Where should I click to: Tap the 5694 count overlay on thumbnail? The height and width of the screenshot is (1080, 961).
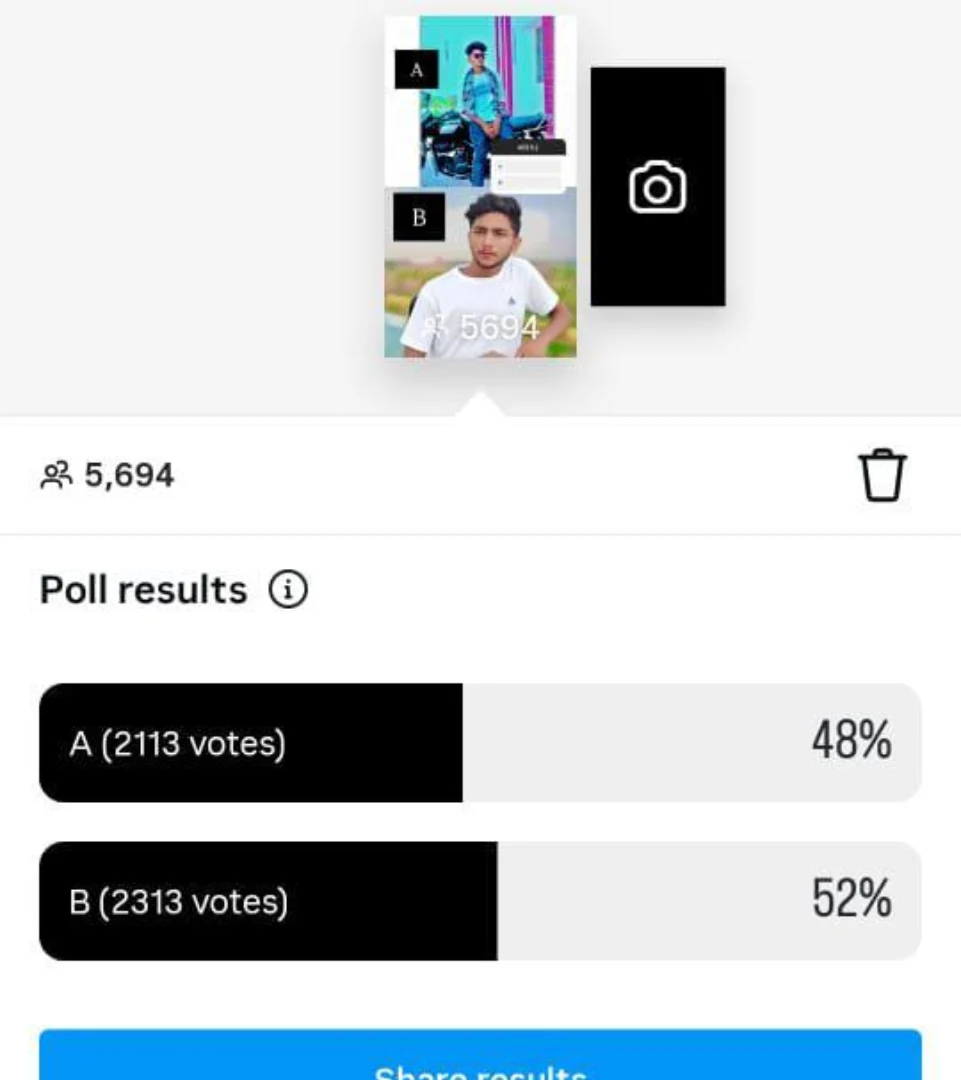tap(499, 327)
